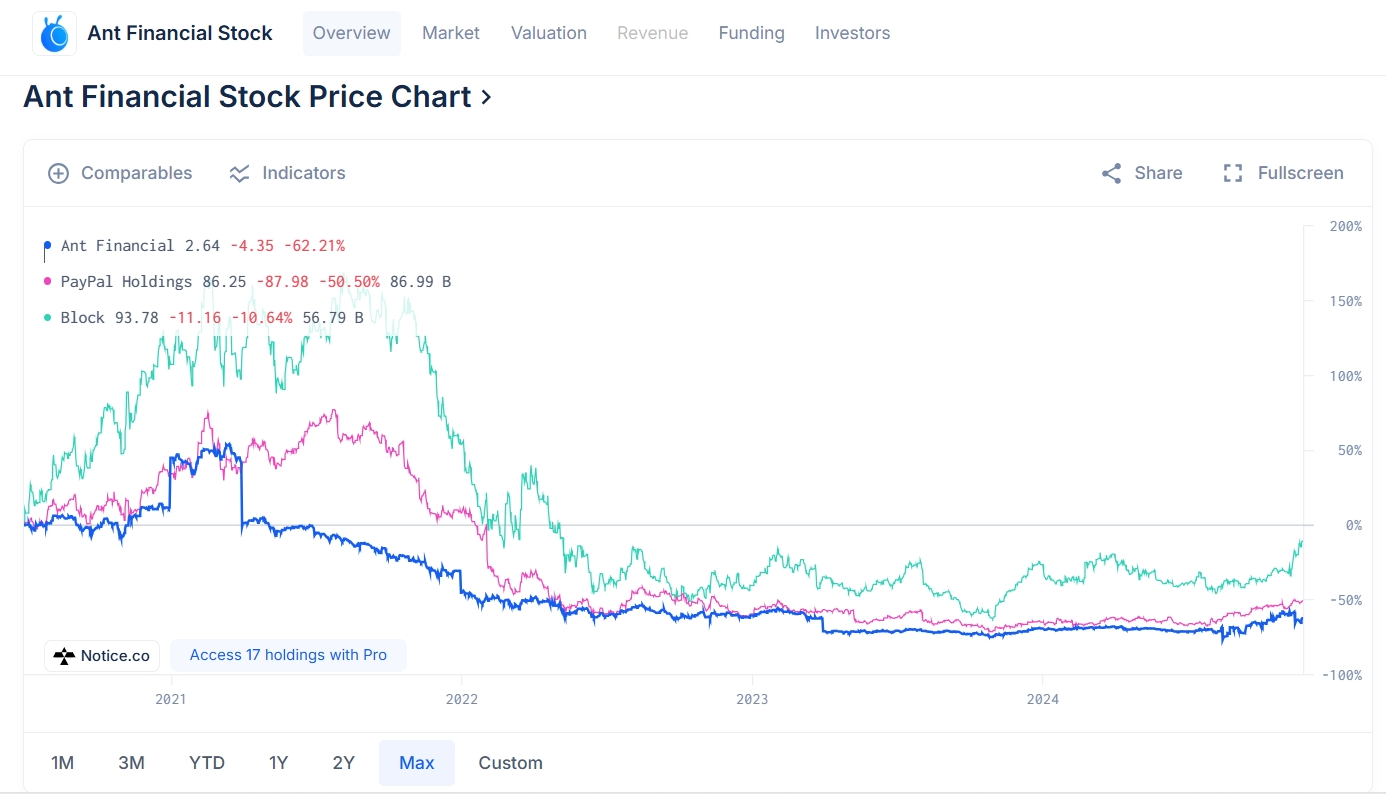Open the Investors tab
This screenshot has height=794, width=1386.
pyautogui.click(x=852, y=33)
